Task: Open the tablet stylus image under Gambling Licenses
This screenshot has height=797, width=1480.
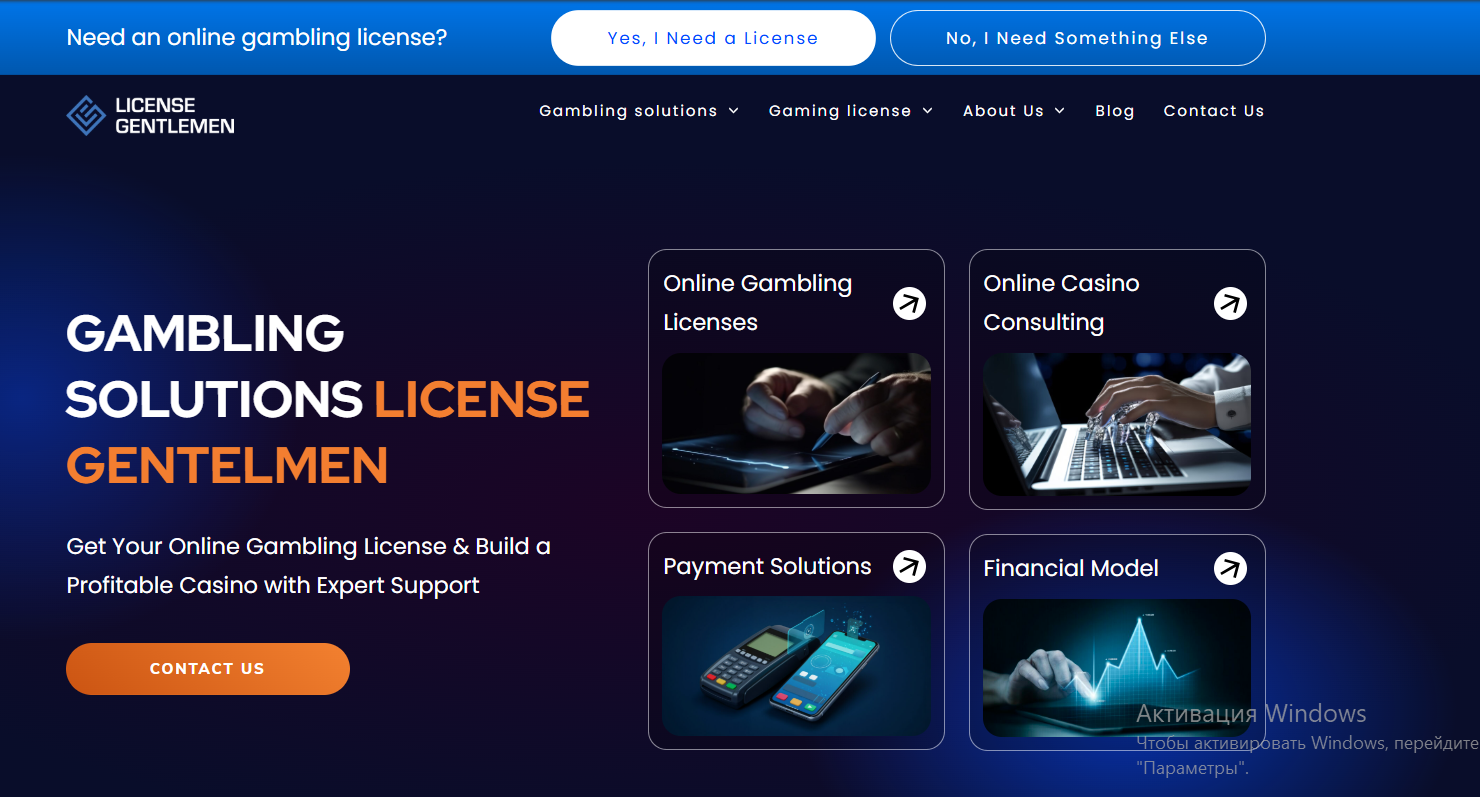Action: pyautogui.click(x=796, y=423)
